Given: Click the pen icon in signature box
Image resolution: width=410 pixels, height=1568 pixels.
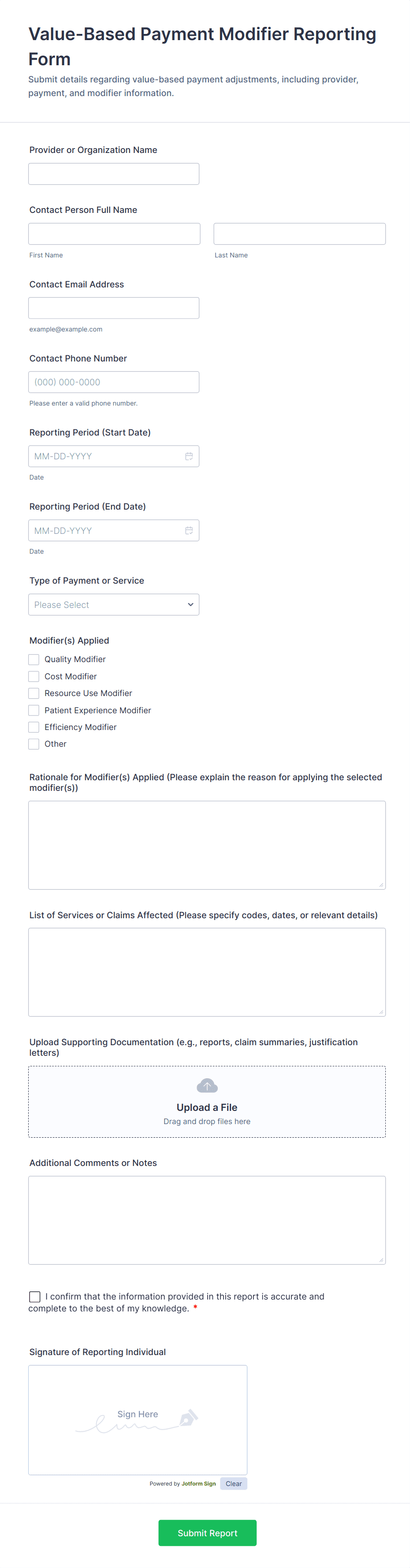Looking at the screenshot, I should [188, 1418].
